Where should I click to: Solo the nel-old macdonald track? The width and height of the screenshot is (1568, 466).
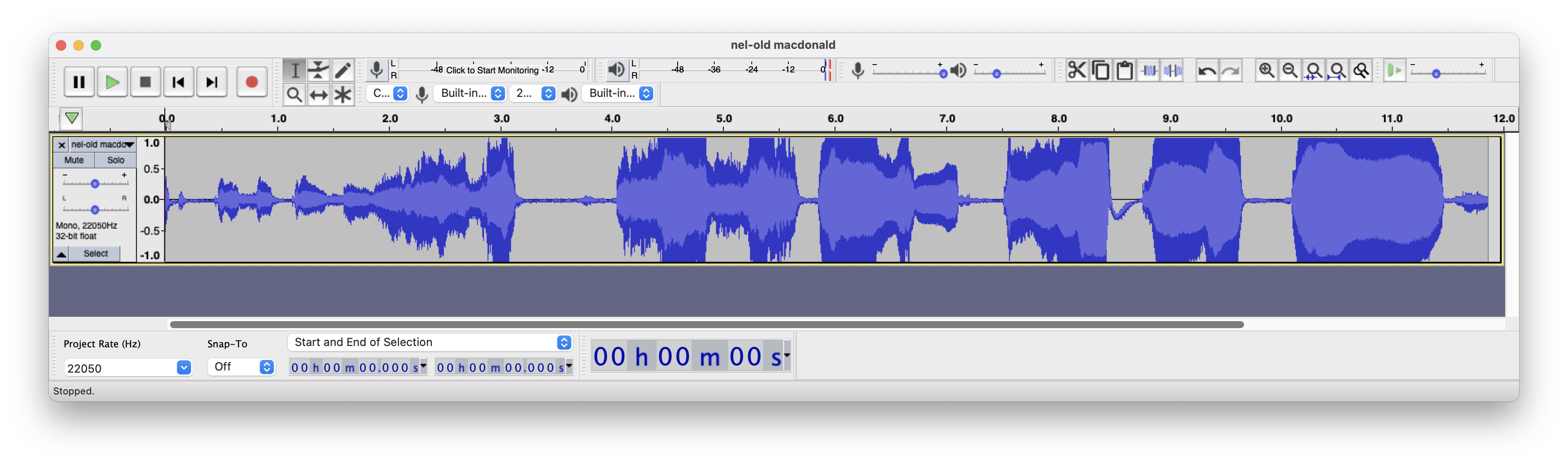click(x=116, y=160)
